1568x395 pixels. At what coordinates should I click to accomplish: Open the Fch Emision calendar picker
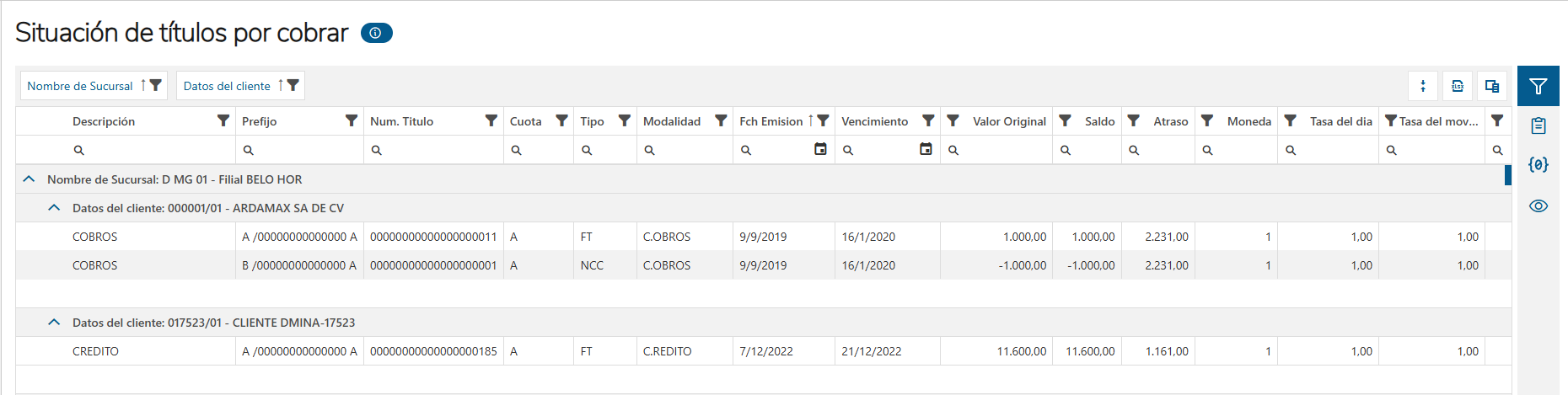pos(820,149)
